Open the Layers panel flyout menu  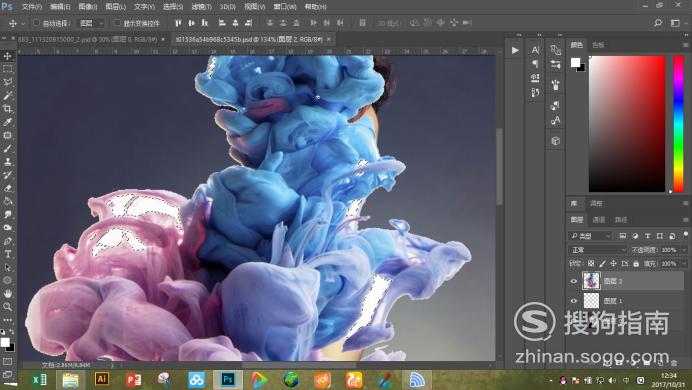[685, 219]
